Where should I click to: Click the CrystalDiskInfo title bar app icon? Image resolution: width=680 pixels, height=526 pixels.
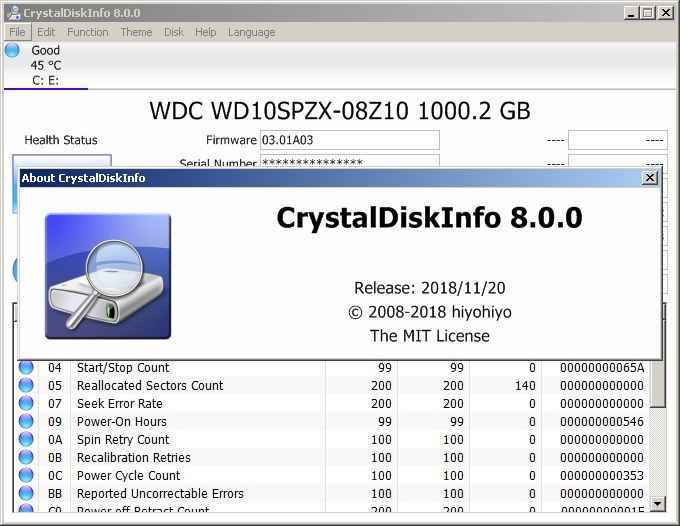(13, 12)
